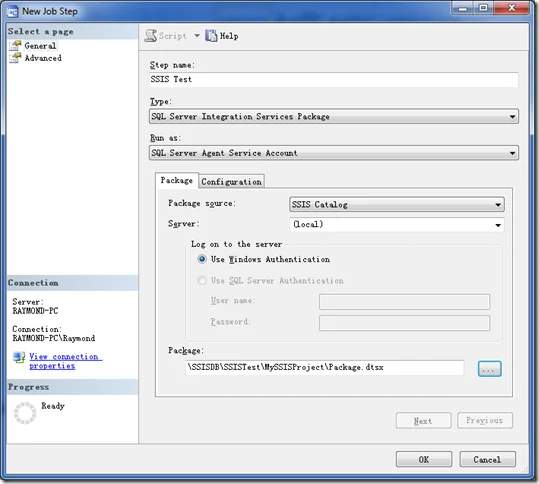Select Use SQL Server Authentication radio button
Screen dimensions: 539x484
point(202,280)
